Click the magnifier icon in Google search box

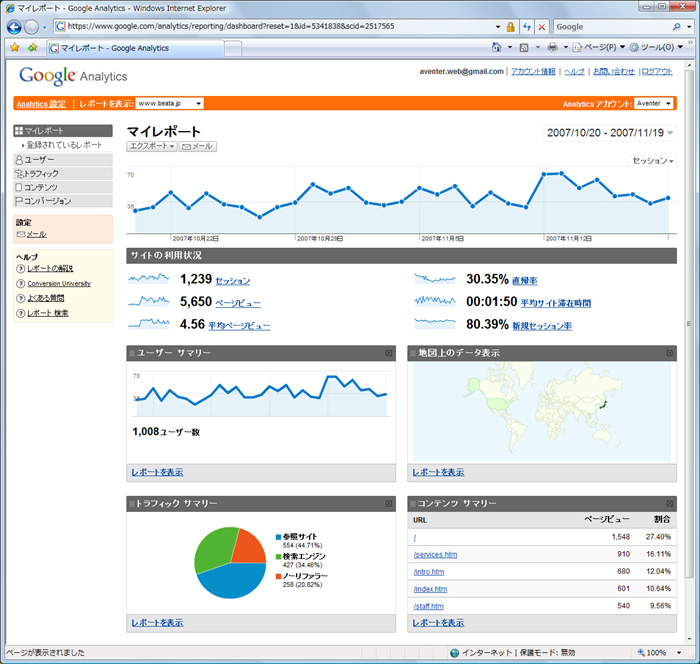pos(677,27)
